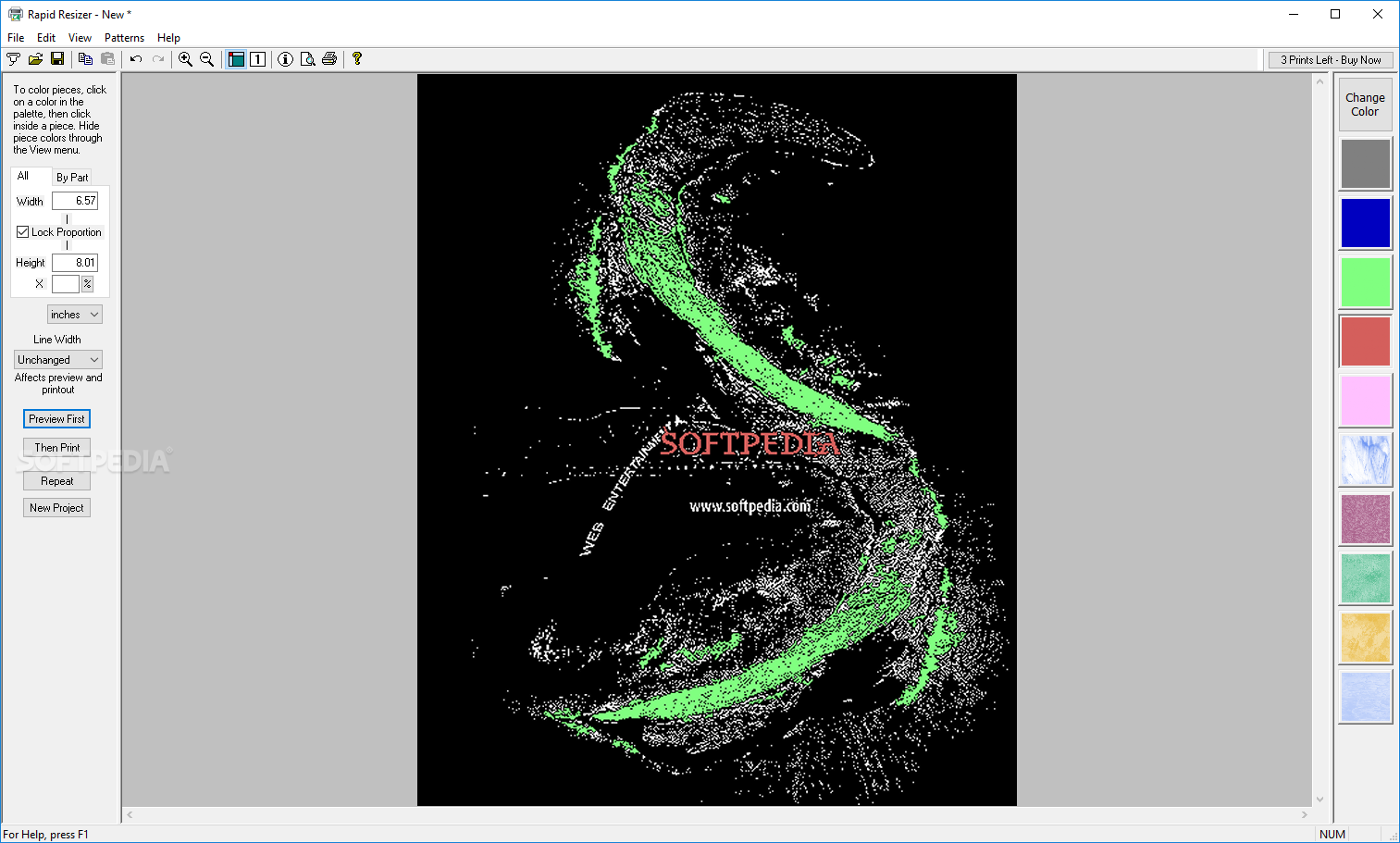Click the paste clipboard icon
Screen dimensions: 1400x843
point(107,59)
